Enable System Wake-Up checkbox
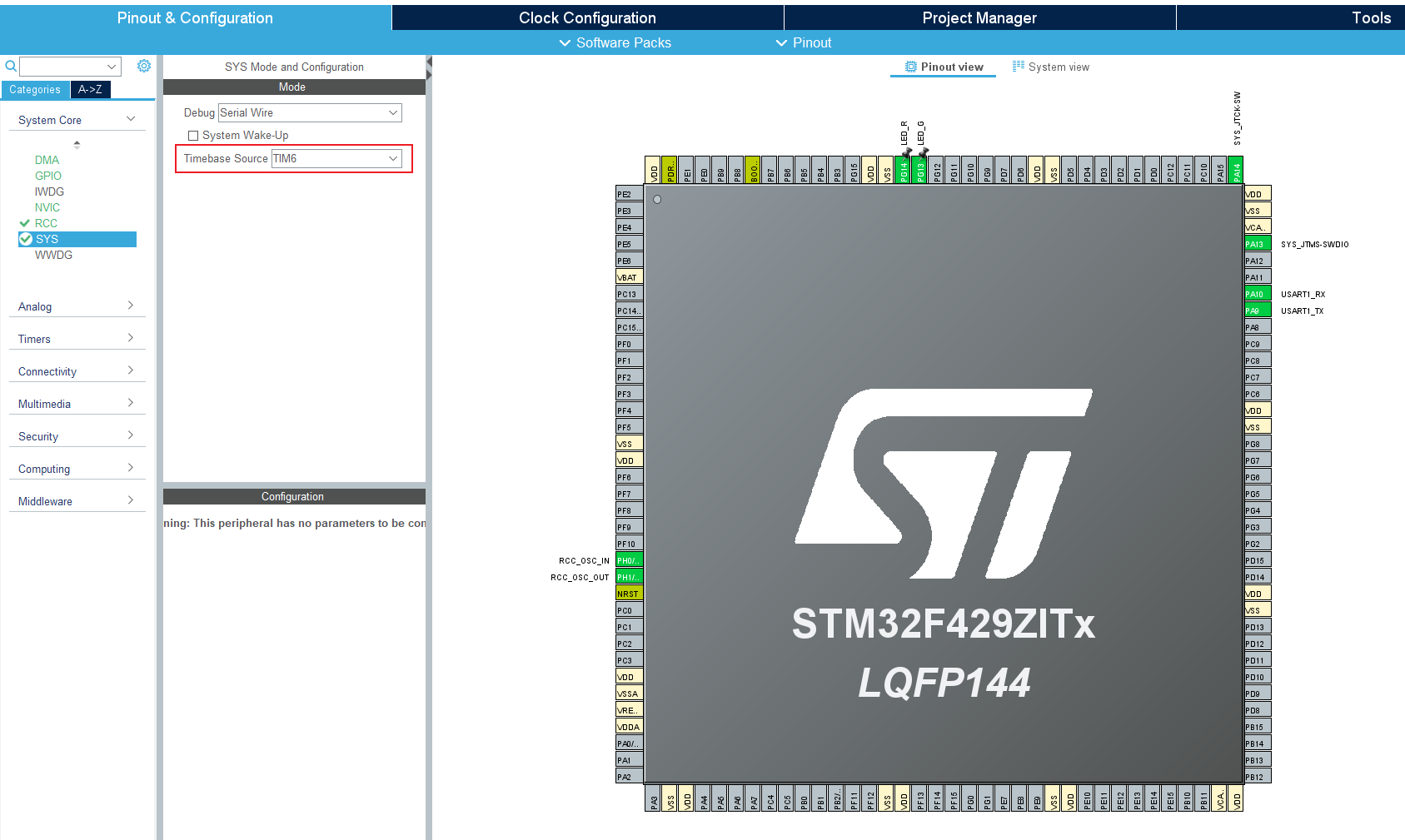 click(x=193, y=136)
